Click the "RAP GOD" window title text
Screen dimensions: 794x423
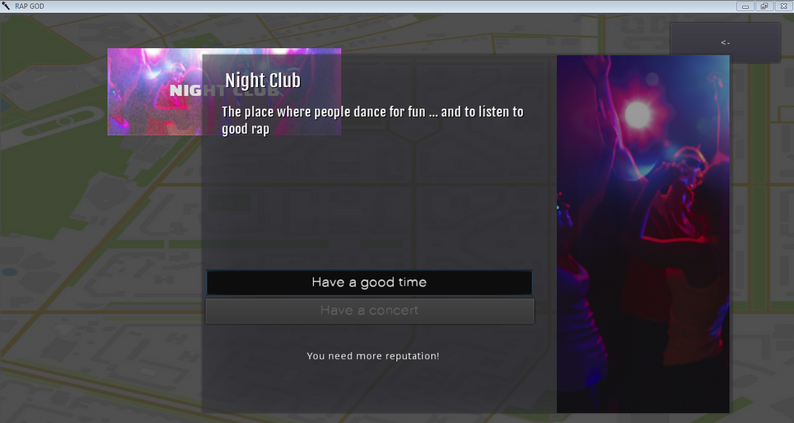pos(29,6)
